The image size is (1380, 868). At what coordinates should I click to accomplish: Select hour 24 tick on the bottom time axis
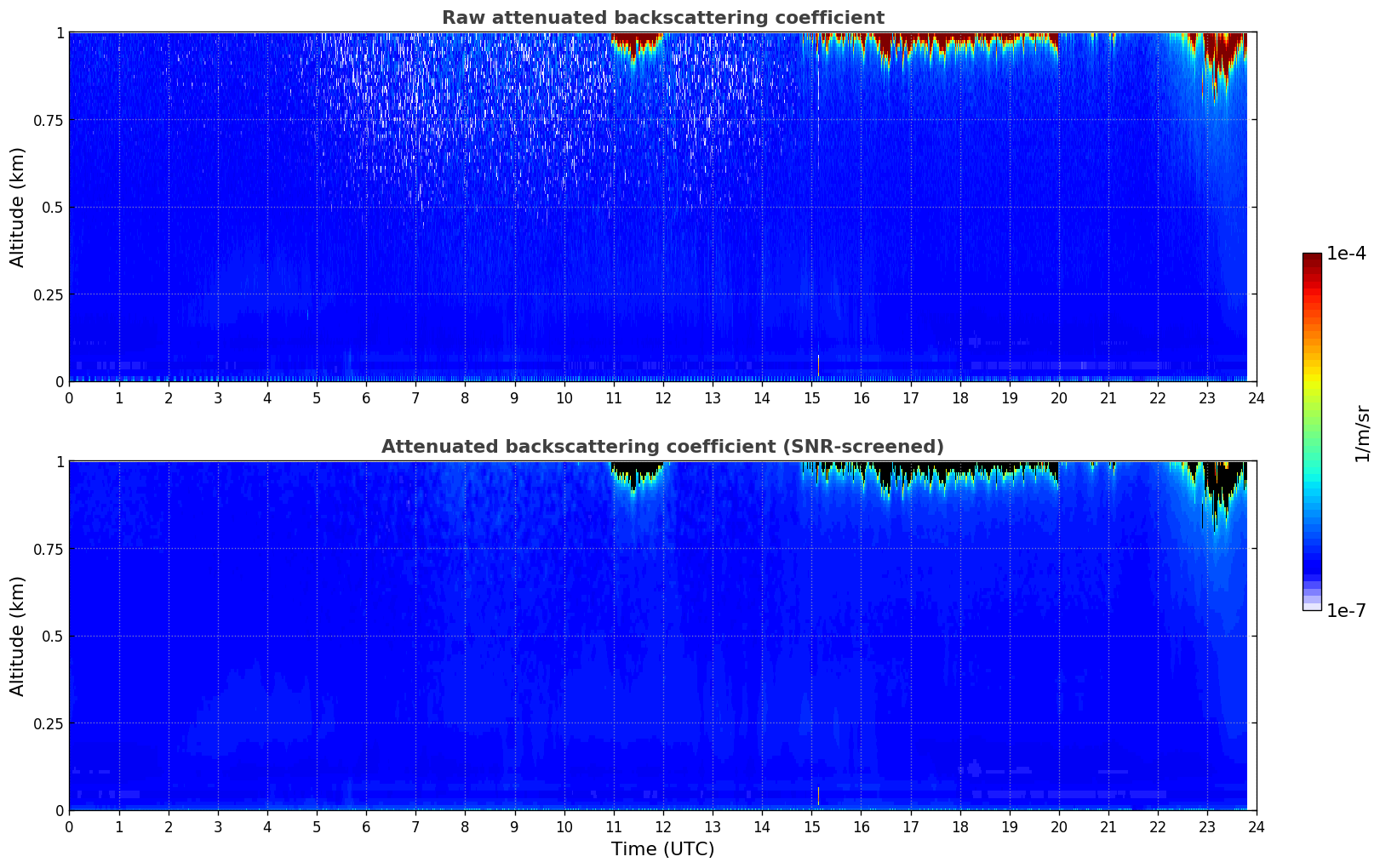click(x=1256, y=825)
